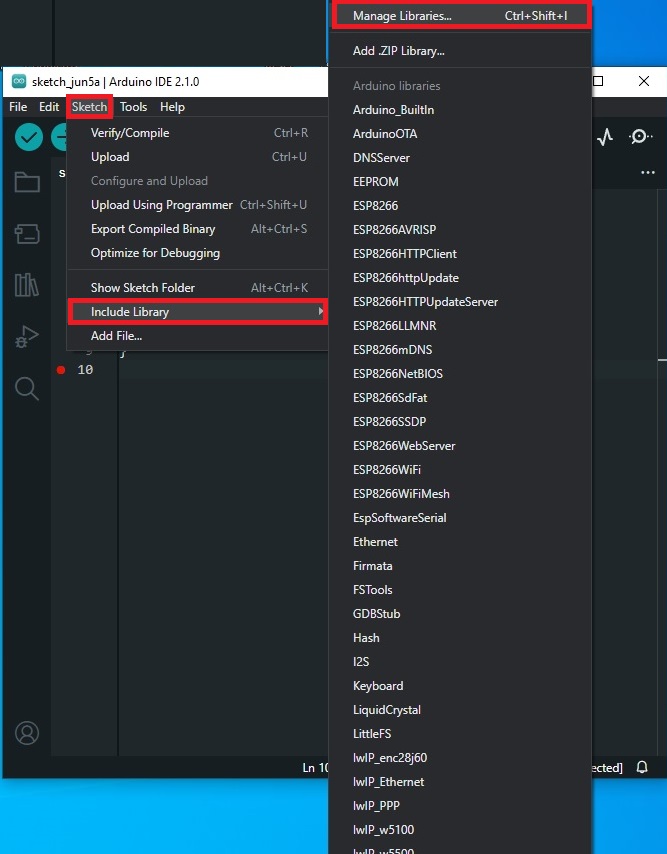
Task: Include the EspSoftwareSerial library
Action: [461, 517]
